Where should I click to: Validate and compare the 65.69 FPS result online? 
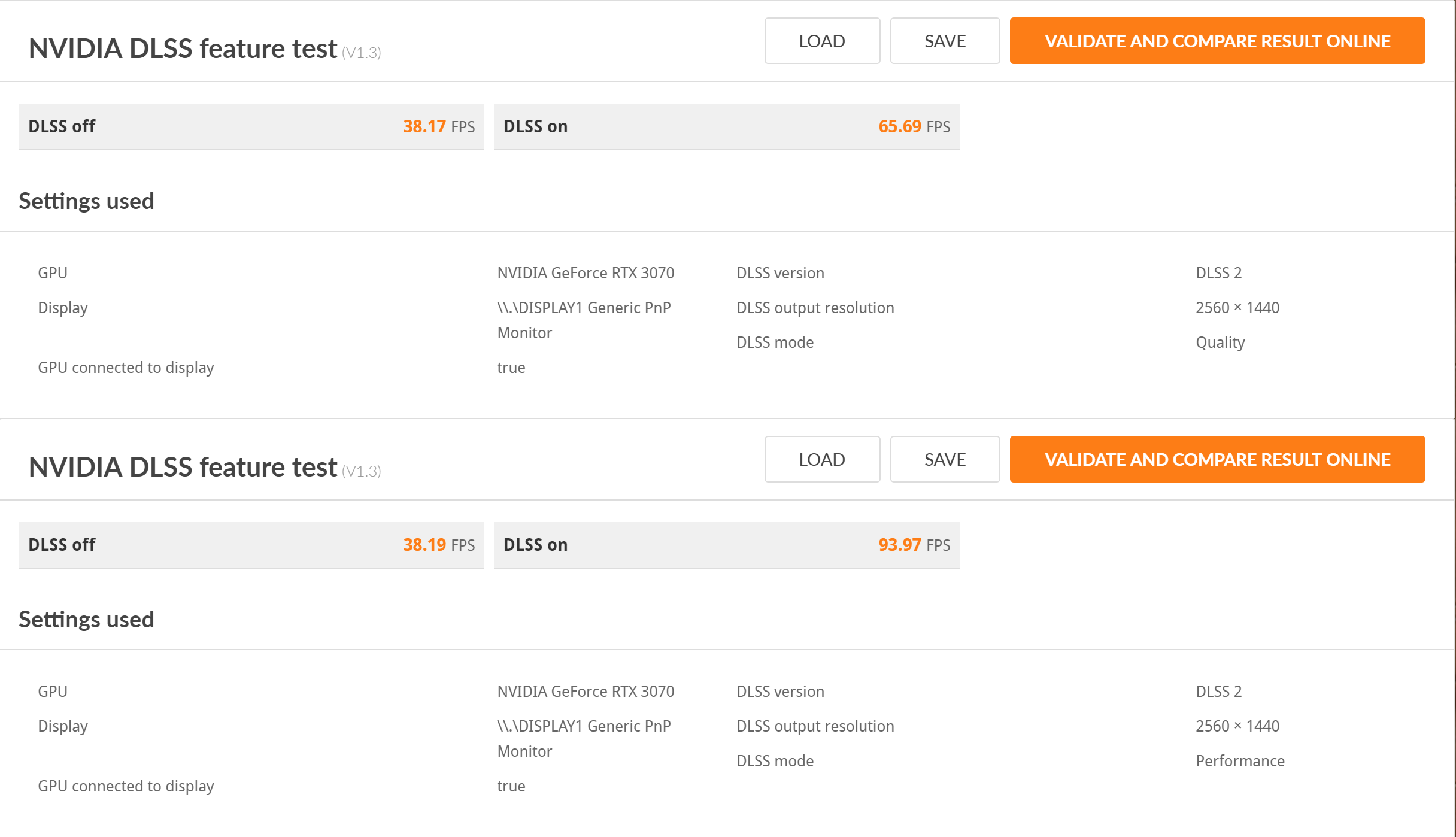1217,41
